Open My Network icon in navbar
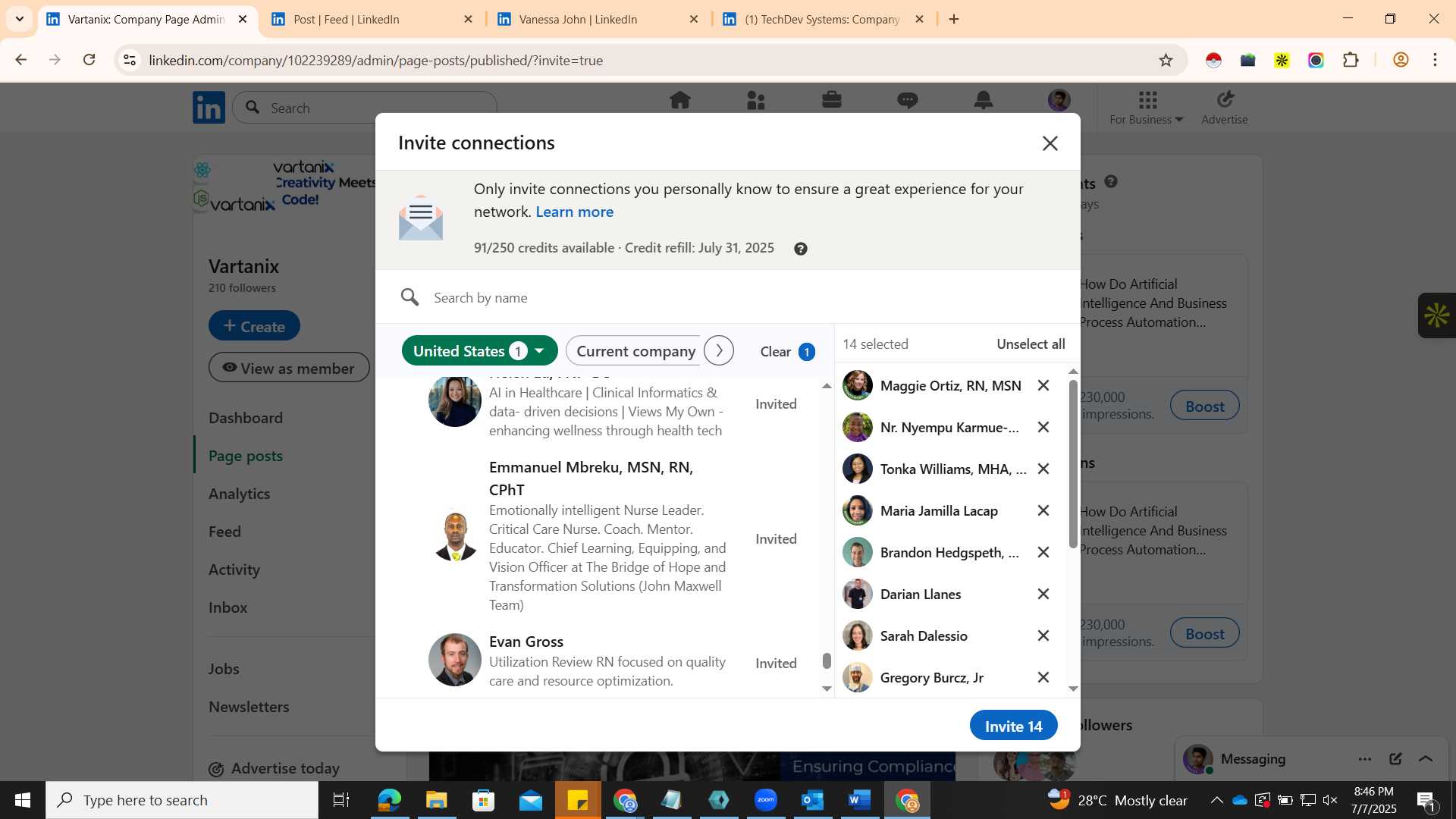Viewport: 1456px width, 819px height. pos(756,100)
